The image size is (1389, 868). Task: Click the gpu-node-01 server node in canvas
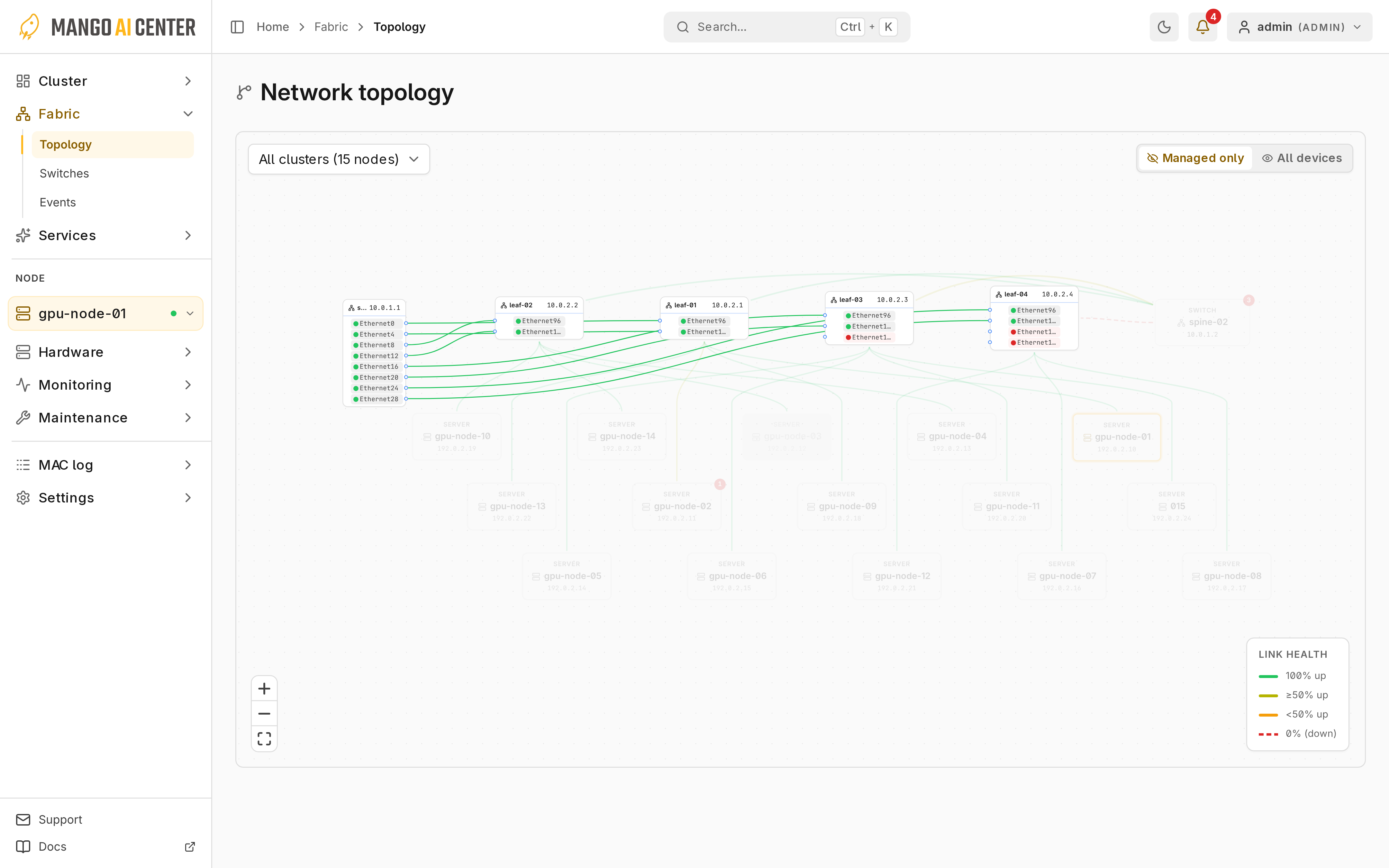pyautogui.click(x=1116, y=437)
